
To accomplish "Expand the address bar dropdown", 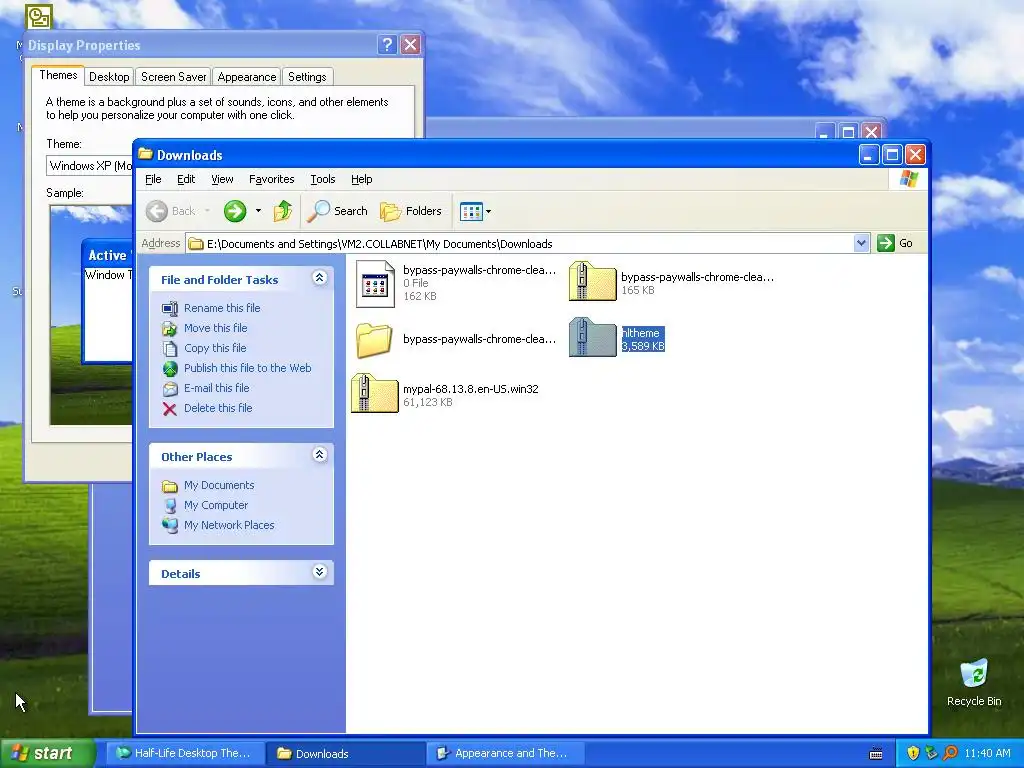I will coord(861,243).
